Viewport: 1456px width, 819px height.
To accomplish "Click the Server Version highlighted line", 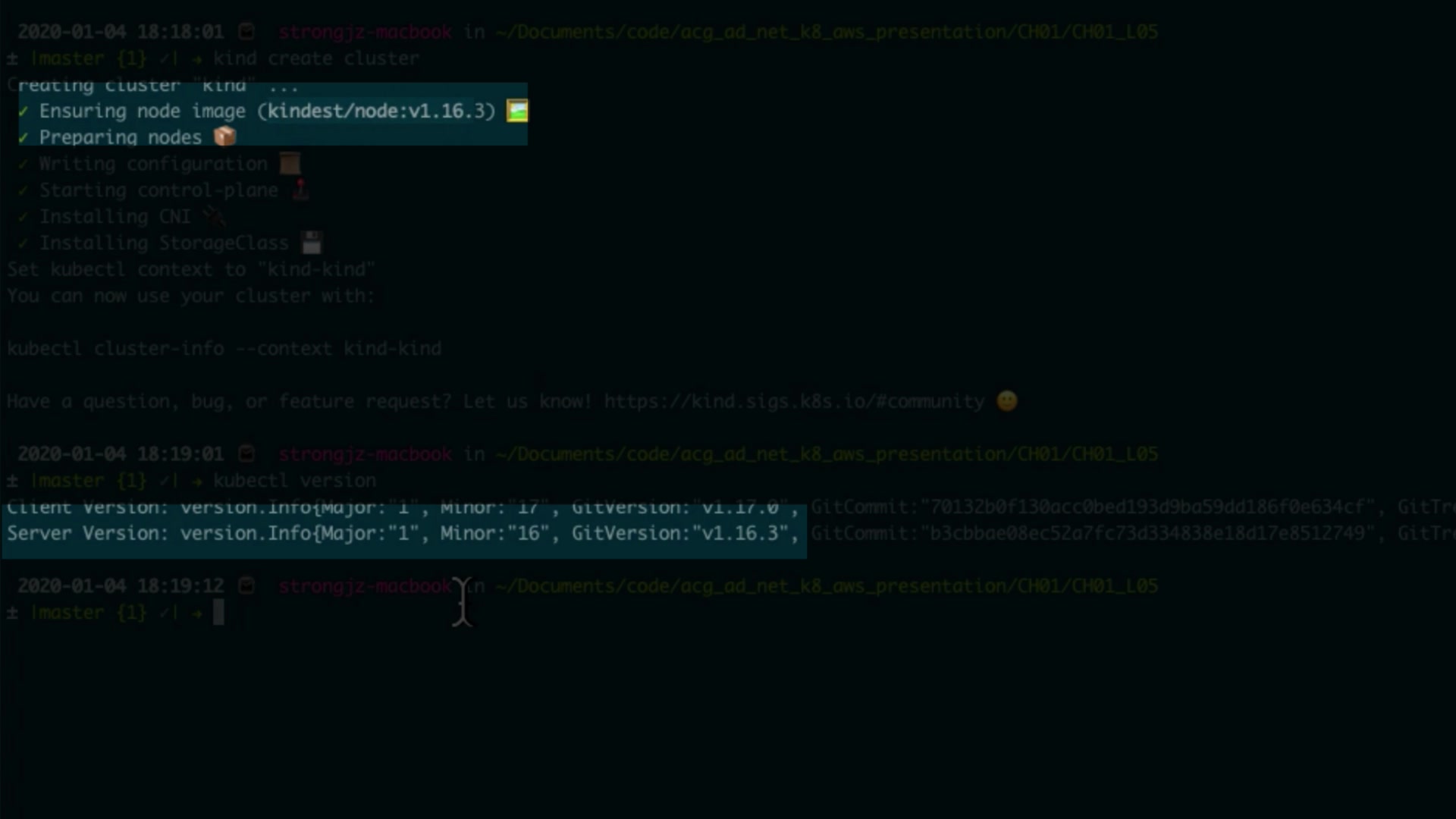I will pos(402,534).
